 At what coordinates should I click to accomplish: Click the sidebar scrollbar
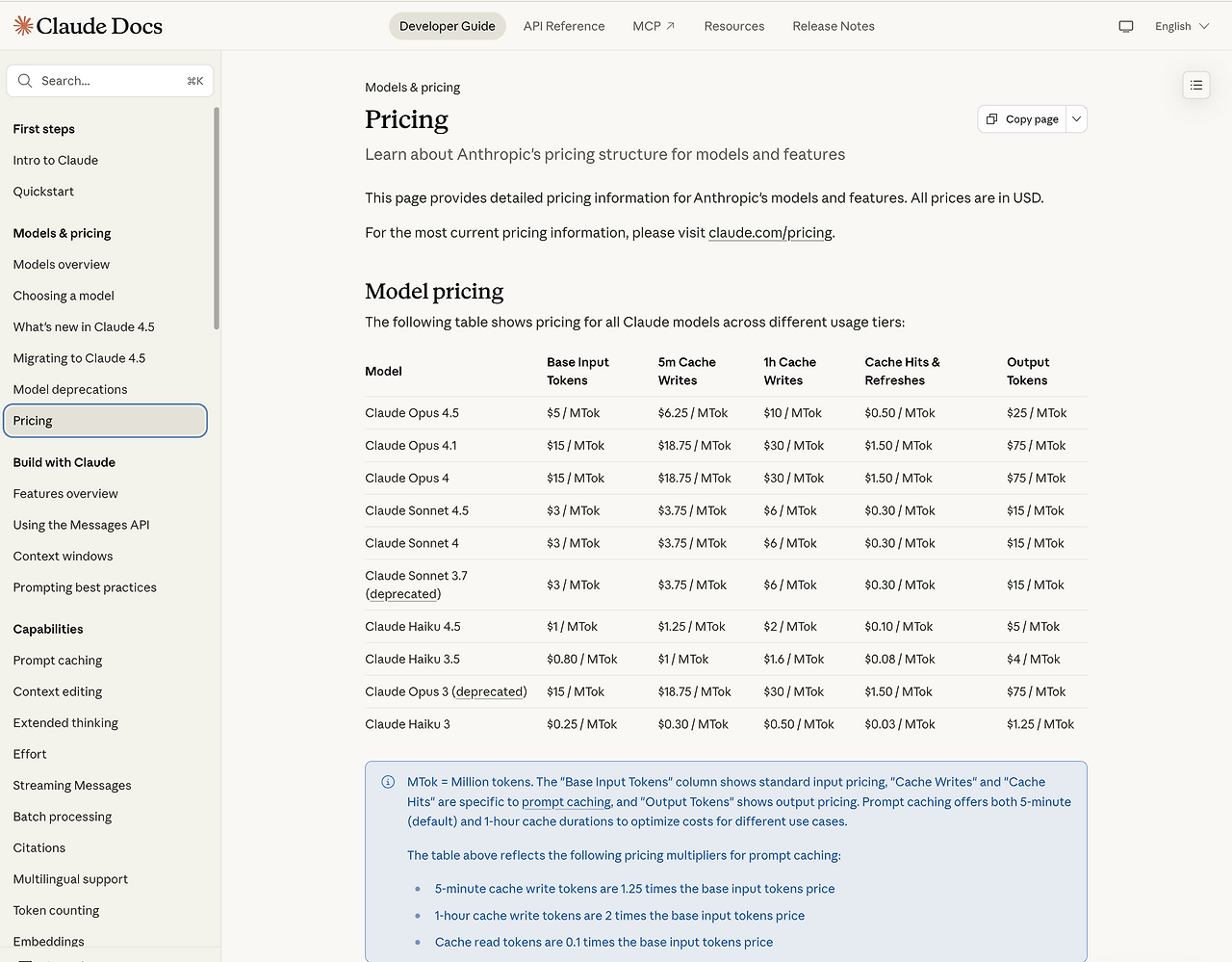tap(217, 219)
